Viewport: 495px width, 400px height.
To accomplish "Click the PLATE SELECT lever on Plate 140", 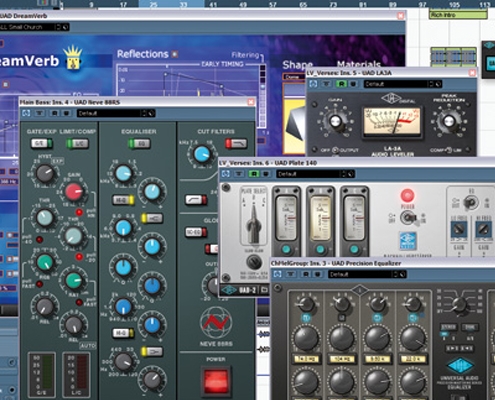I will (x=254, y=223).
